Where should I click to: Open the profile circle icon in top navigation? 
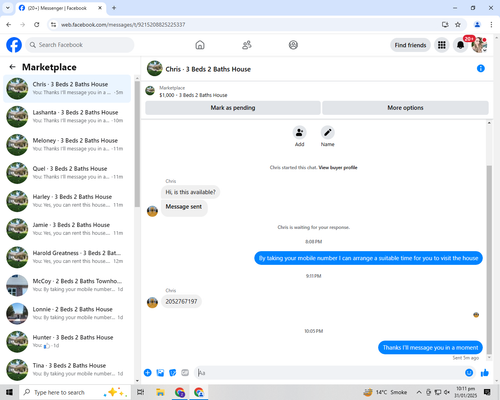[x=293, y=45]
